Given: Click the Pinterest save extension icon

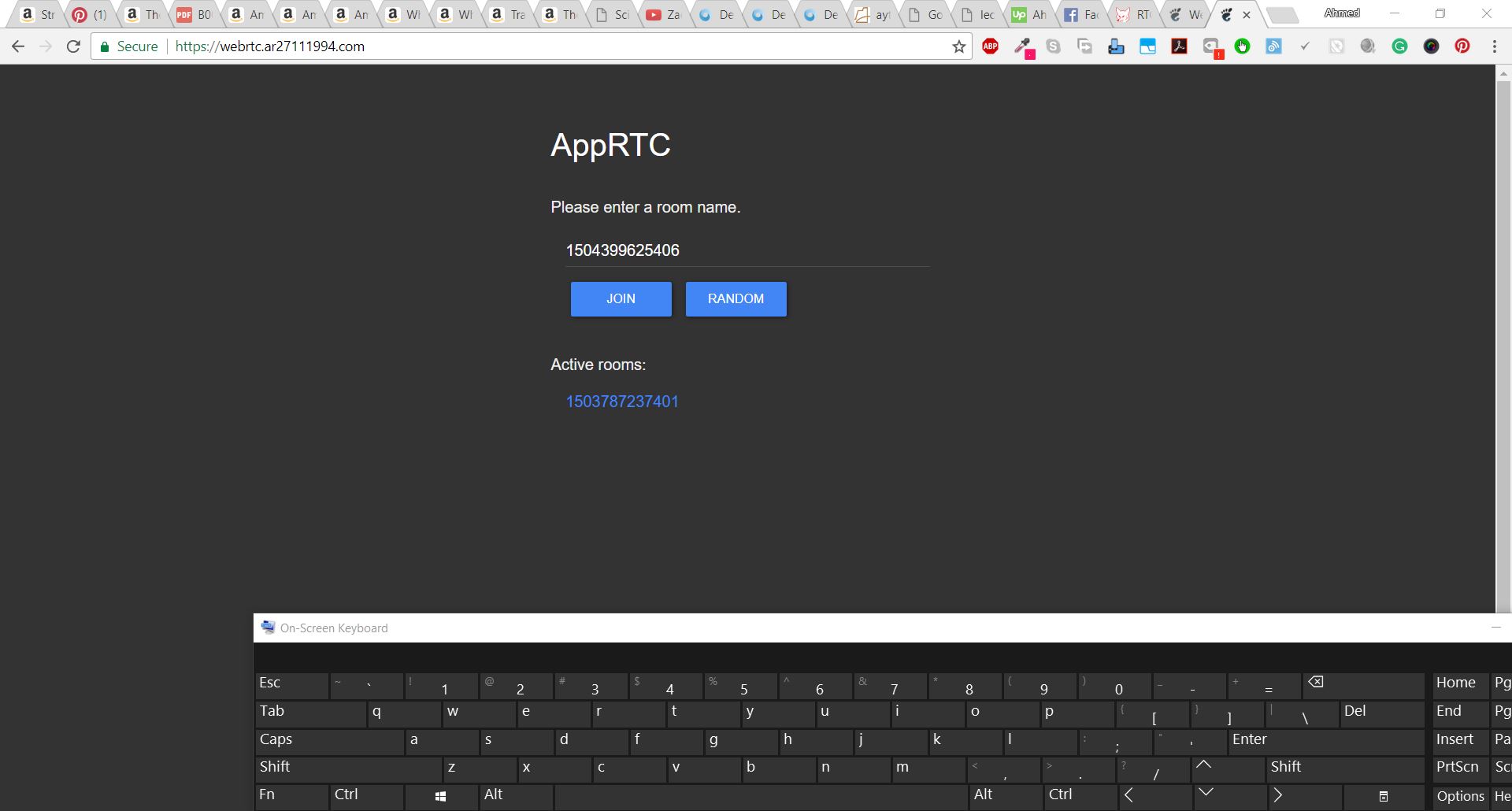Looking at the screenshot, I should tap(1462, 46).
